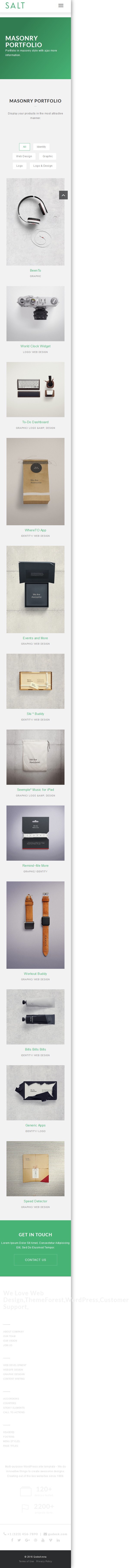
Task: Select the All portfolio filter
Action: coord(24,147)
